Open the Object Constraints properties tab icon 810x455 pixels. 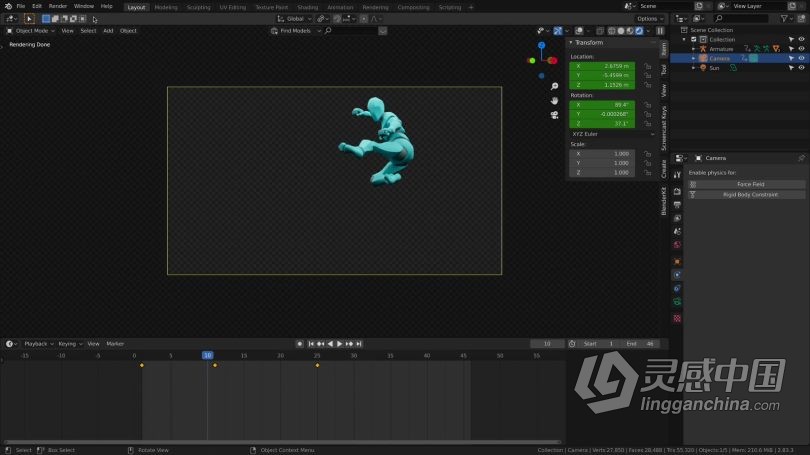pyautogui.click(x=677, y=288)
